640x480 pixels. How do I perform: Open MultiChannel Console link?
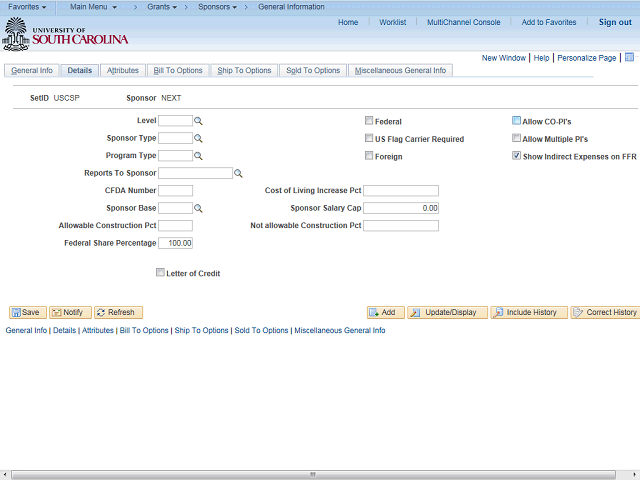tap(463, 22)
